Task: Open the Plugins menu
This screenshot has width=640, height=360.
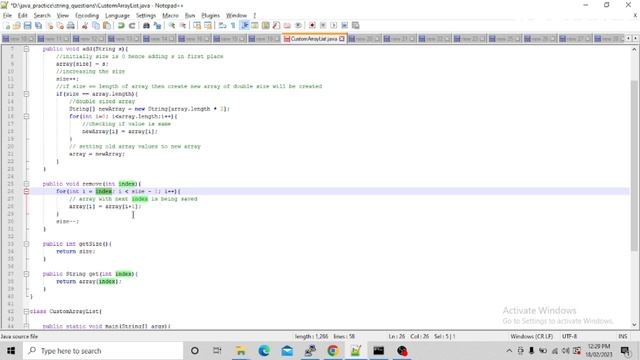Action: click(211, 16)
